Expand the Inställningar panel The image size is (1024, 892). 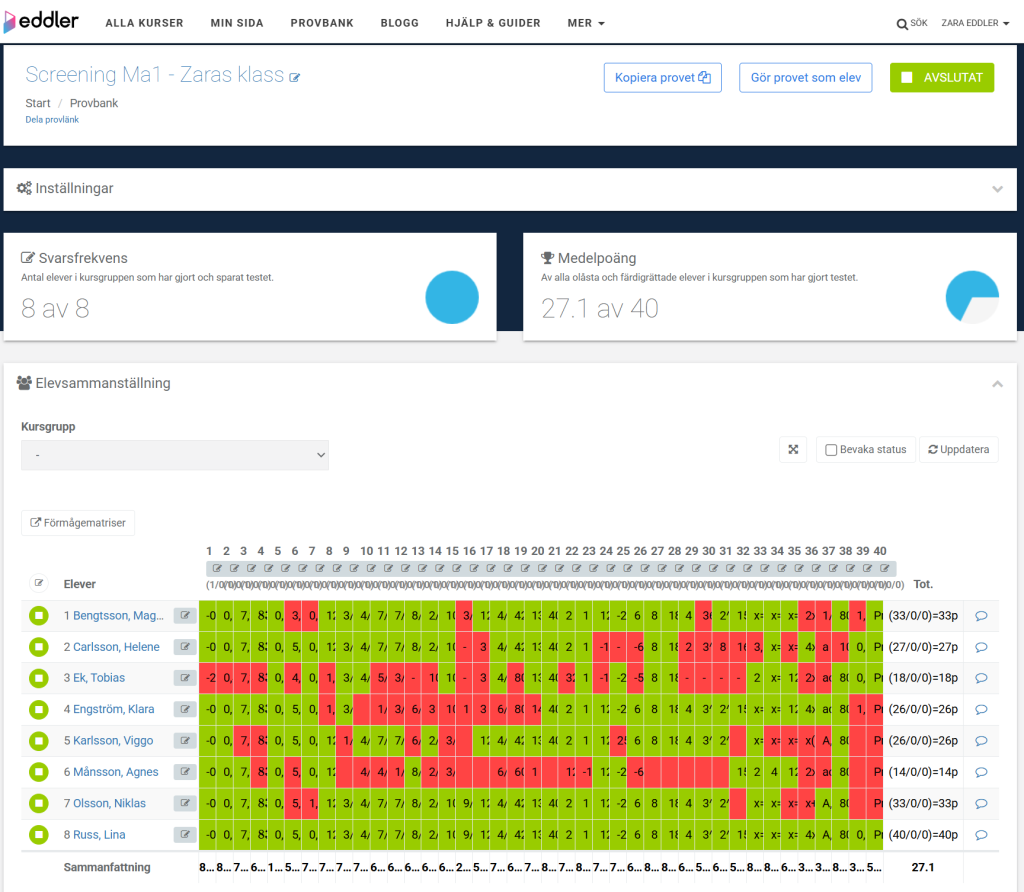point(996,189)
